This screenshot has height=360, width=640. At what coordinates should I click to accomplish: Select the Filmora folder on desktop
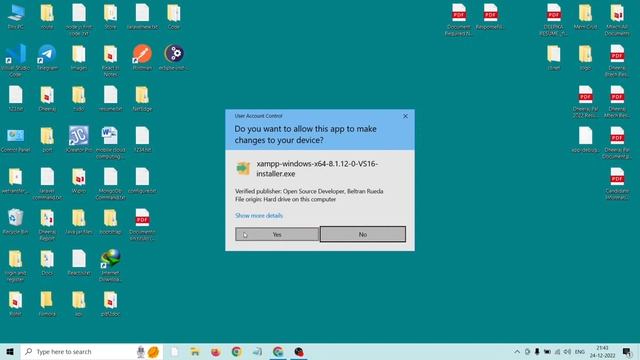click(47, 304)
